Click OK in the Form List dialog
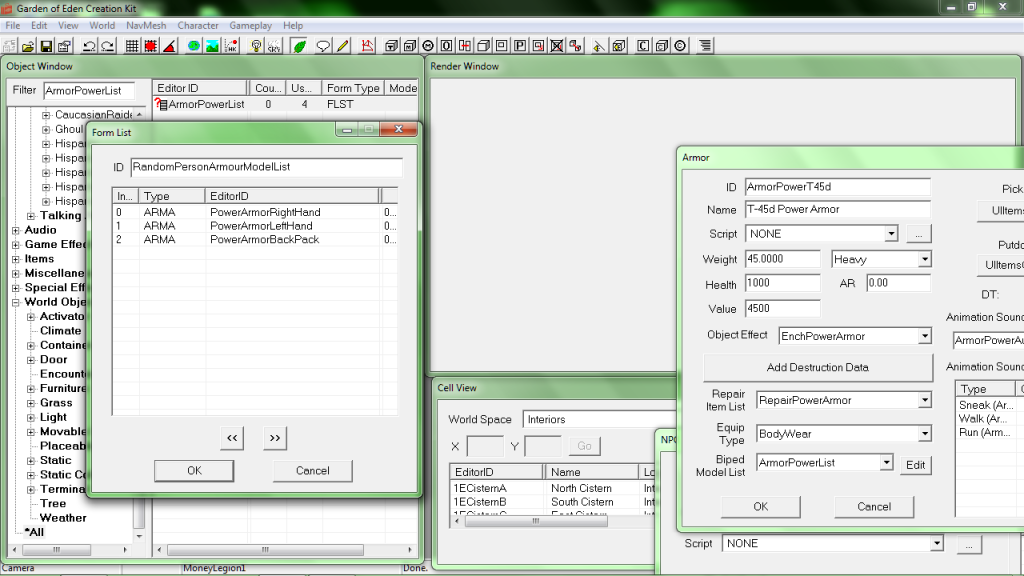 [194, 471]
